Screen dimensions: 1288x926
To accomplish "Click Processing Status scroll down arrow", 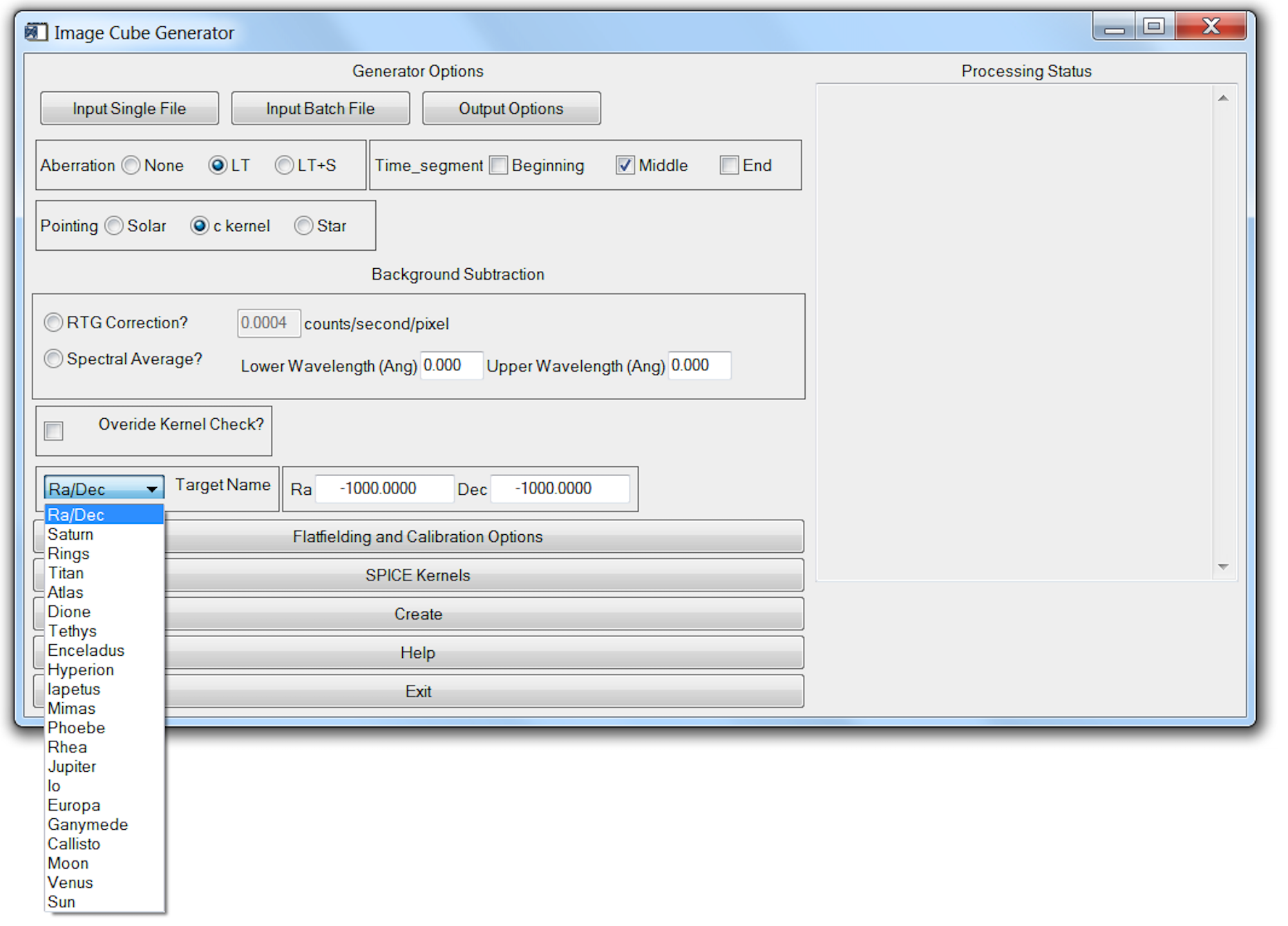I will [x=1222, y=567].
